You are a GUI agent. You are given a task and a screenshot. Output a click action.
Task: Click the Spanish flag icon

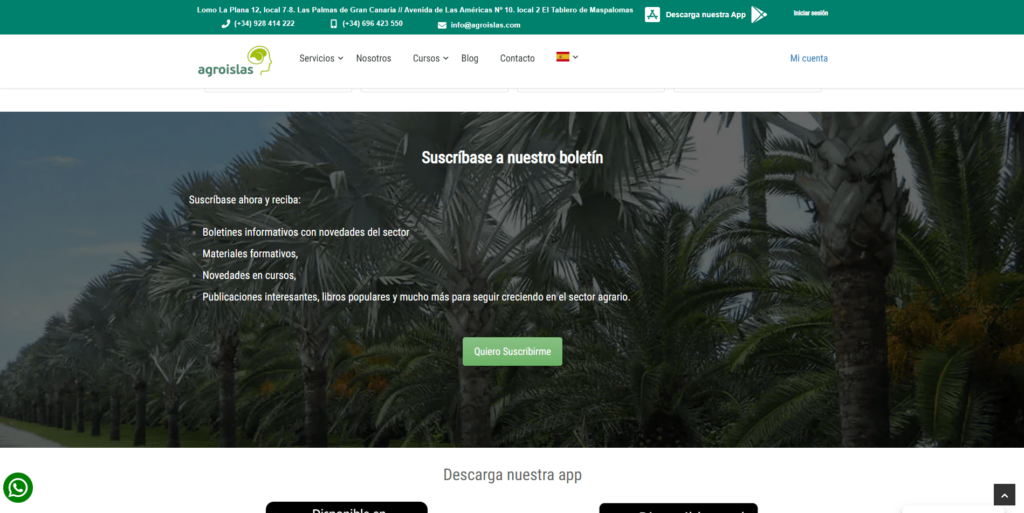pyautogui.click(x=562, y=57)
